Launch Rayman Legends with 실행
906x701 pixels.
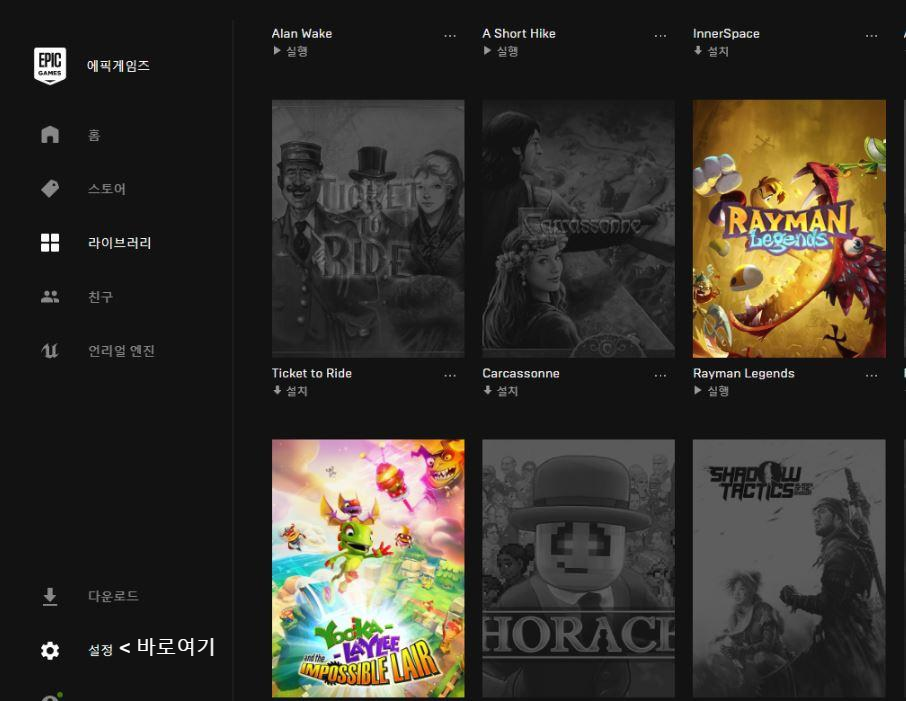tap(711, 391)
